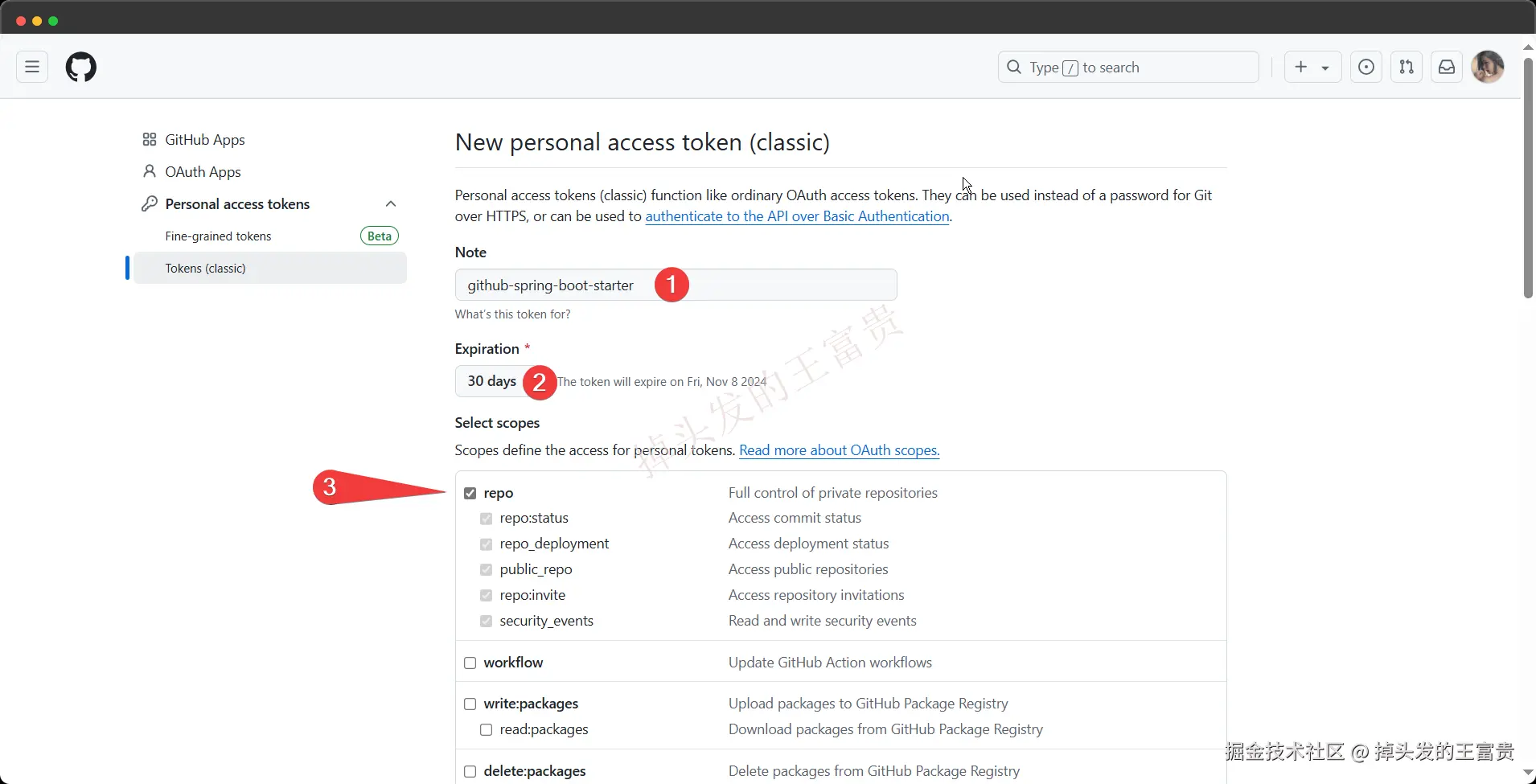Click 'What's this token for?' hint
The height and width of the screenshot is (784, 1536).
[512, 314]
